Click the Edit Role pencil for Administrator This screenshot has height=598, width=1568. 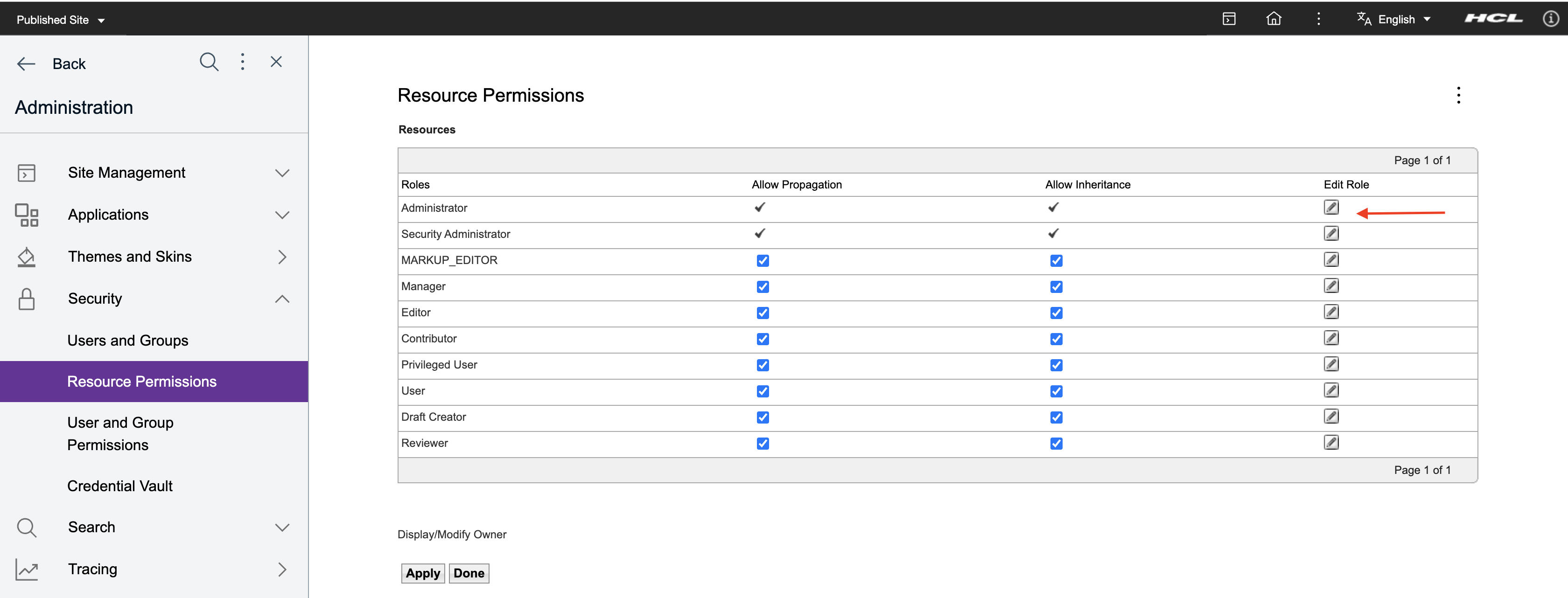[1330, 208]
